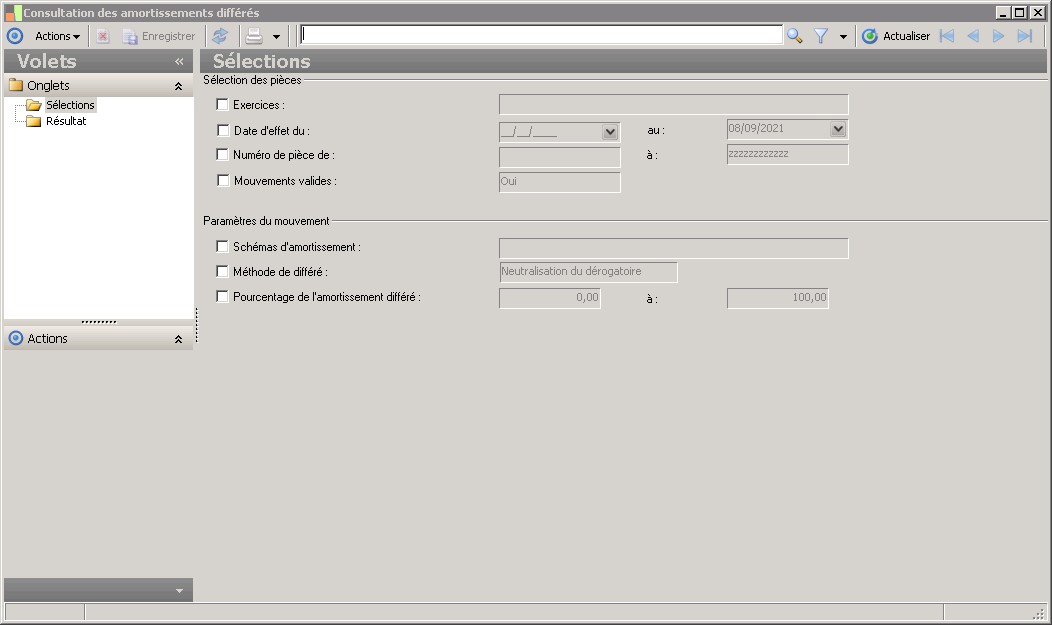
Task: Click the refresh arrows toolbar icon
Action: pos(220,36)
